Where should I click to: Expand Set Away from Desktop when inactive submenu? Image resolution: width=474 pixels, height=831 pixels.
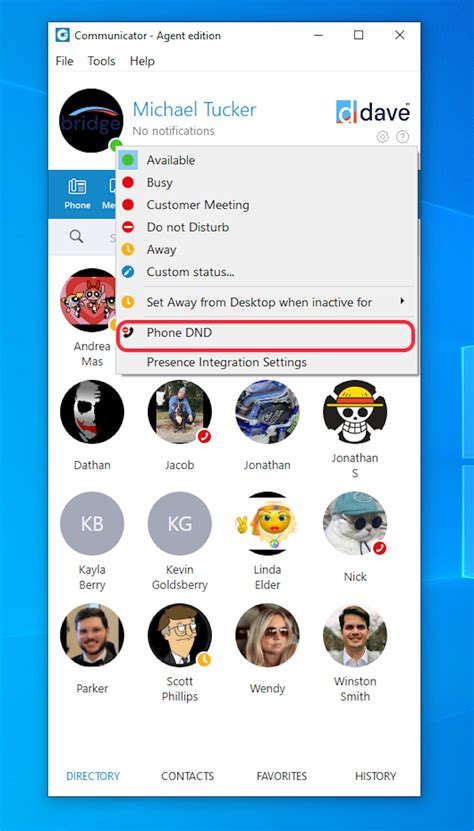[x=267, y=302]
